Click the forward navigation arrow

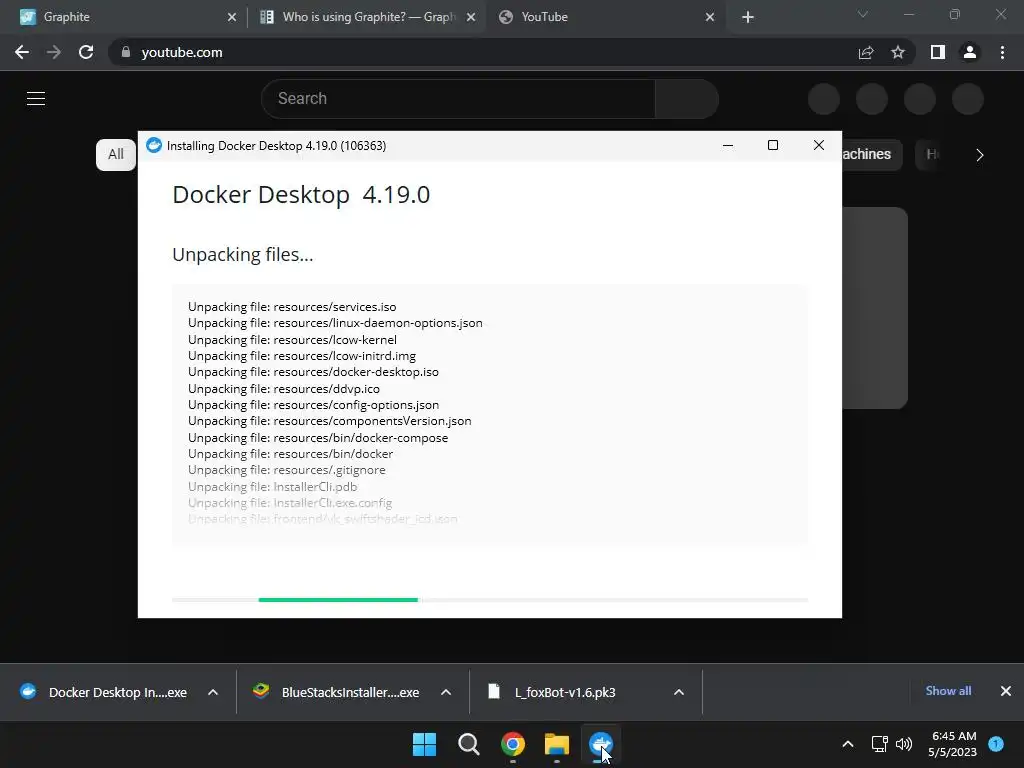(54, 52)
